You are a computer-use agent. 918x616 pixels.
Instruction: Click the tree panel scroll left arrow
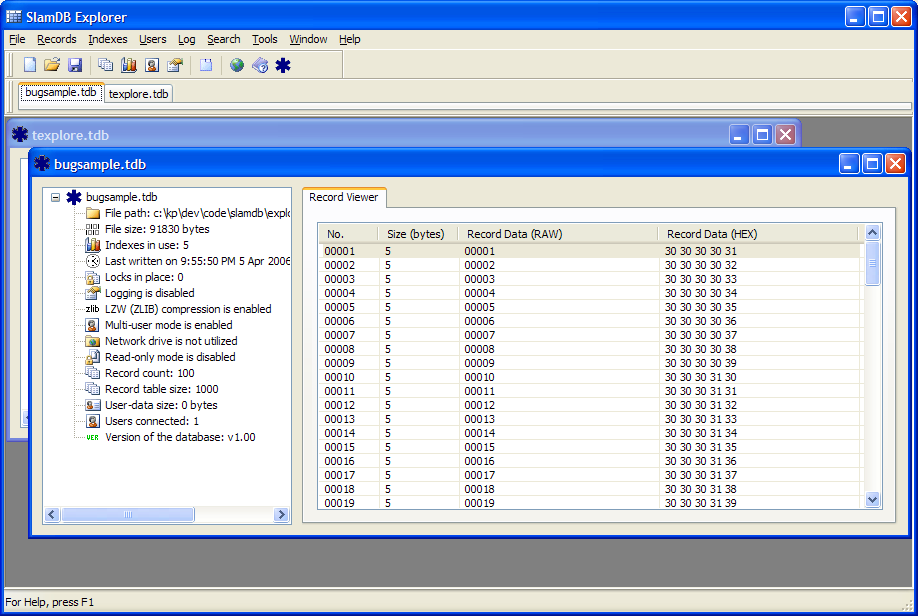pos(52,515)
